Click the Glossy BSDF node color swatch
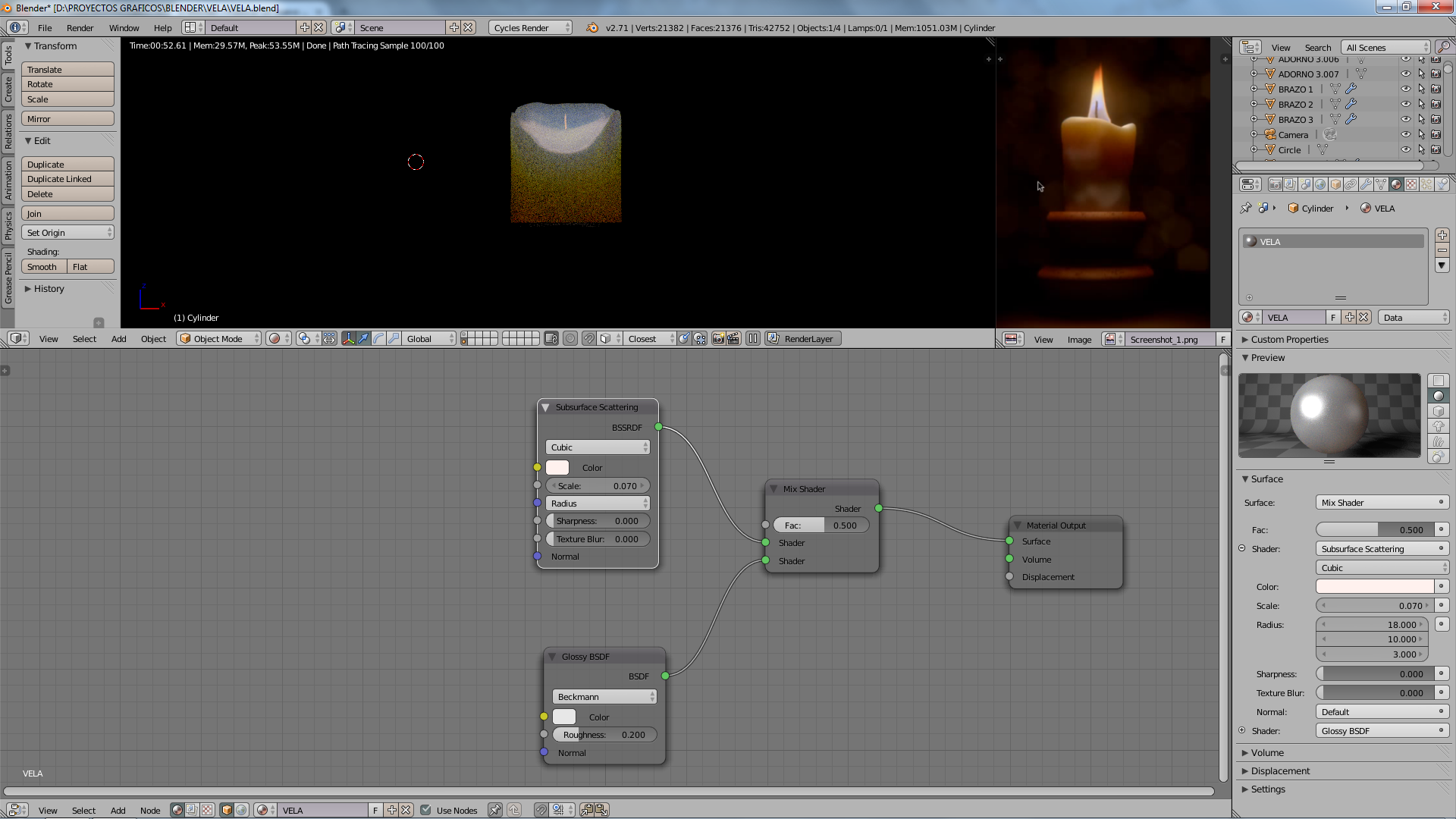 564,717
